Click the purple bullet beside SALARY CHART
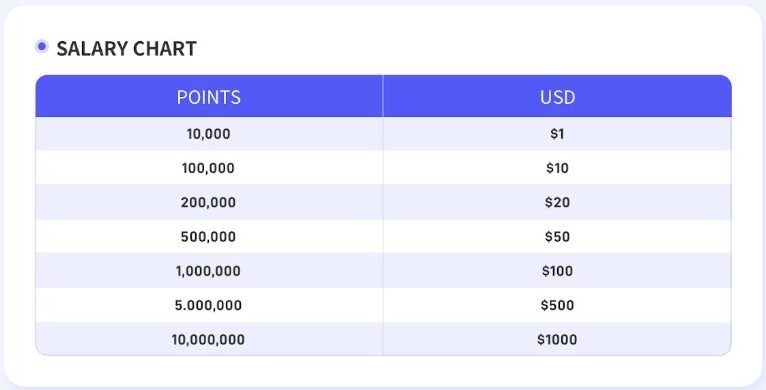This screenshot has height=390, width=766. [42, 46]
